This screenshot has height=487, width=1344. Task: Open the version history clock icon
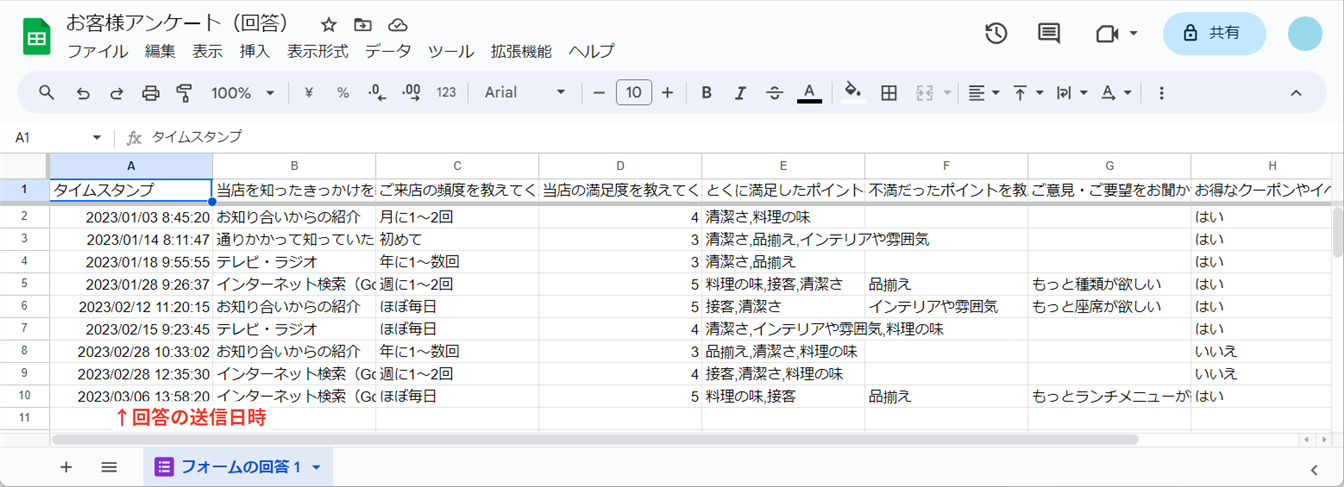tap(995, 33)
